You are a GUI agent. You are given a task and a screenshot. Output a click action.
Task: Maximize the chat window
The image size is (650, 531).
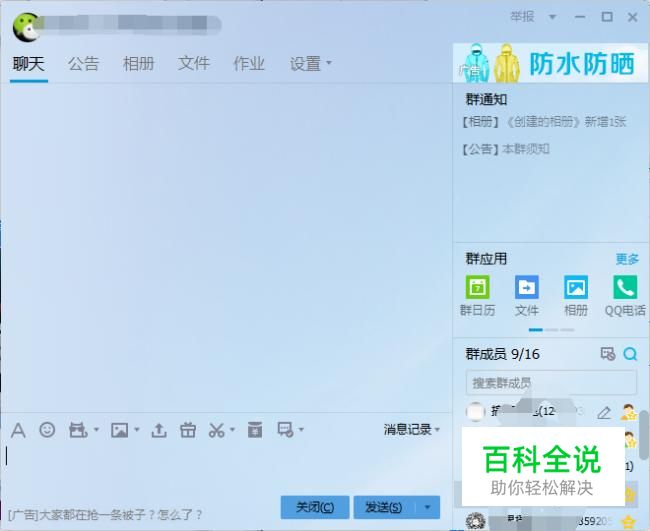coord(607,17)
